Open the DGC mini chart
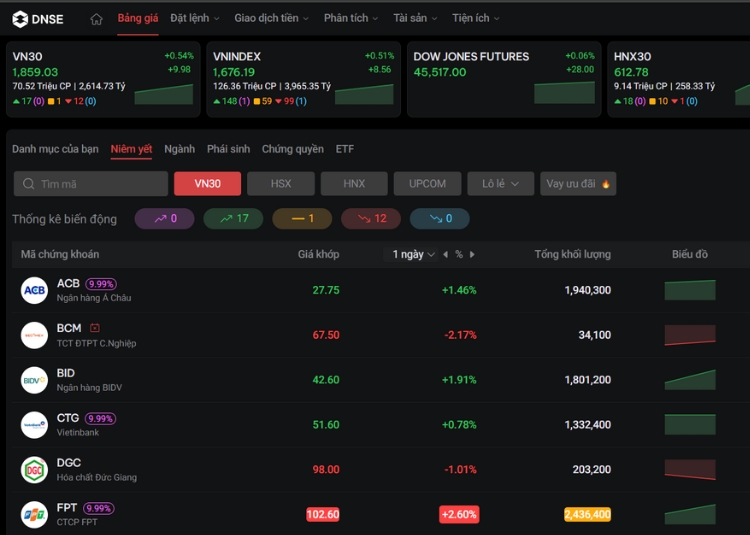 tap(690, 469)
